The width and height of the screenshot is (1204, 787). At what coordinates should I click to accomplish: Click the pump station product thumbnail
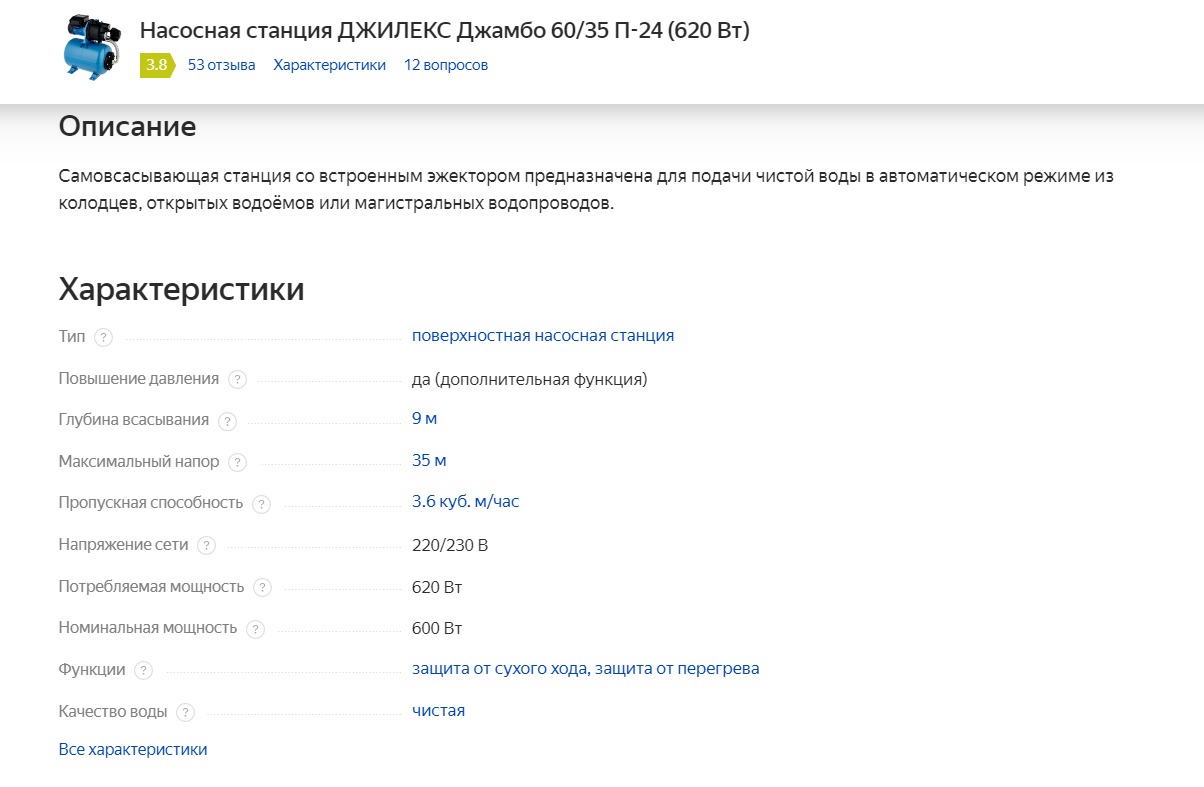pos(91,48)
